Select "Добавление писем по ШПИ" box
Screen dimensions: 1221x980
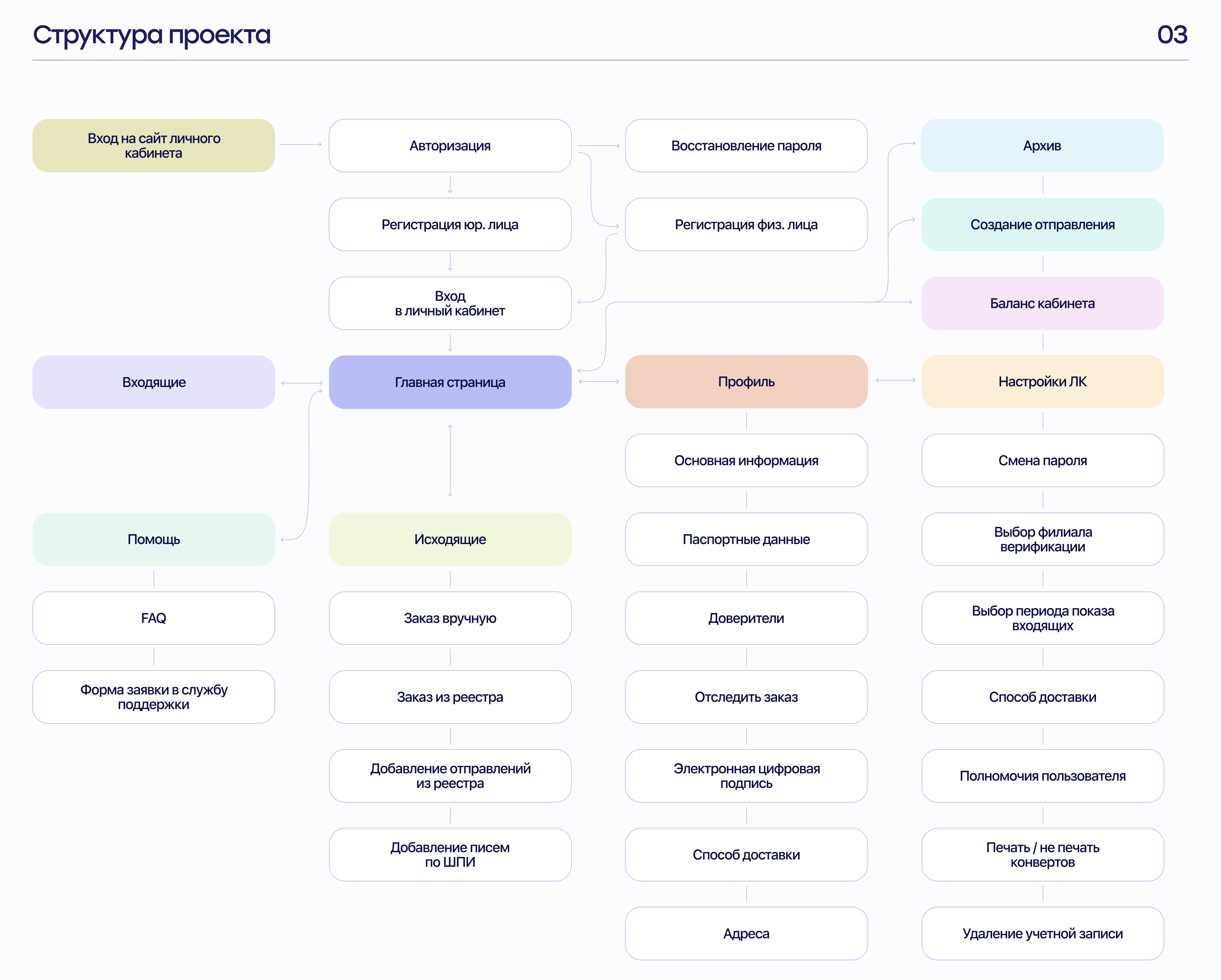450,855
